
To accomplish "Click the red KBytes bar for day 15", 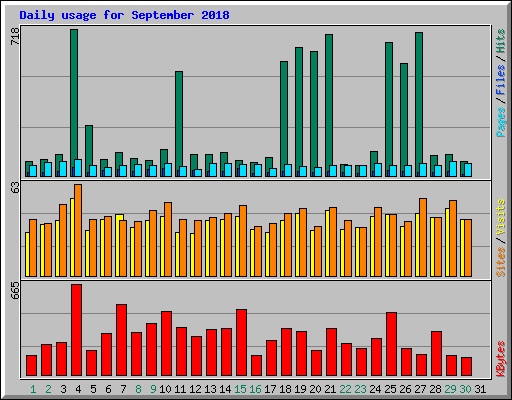I will [241, 343].
